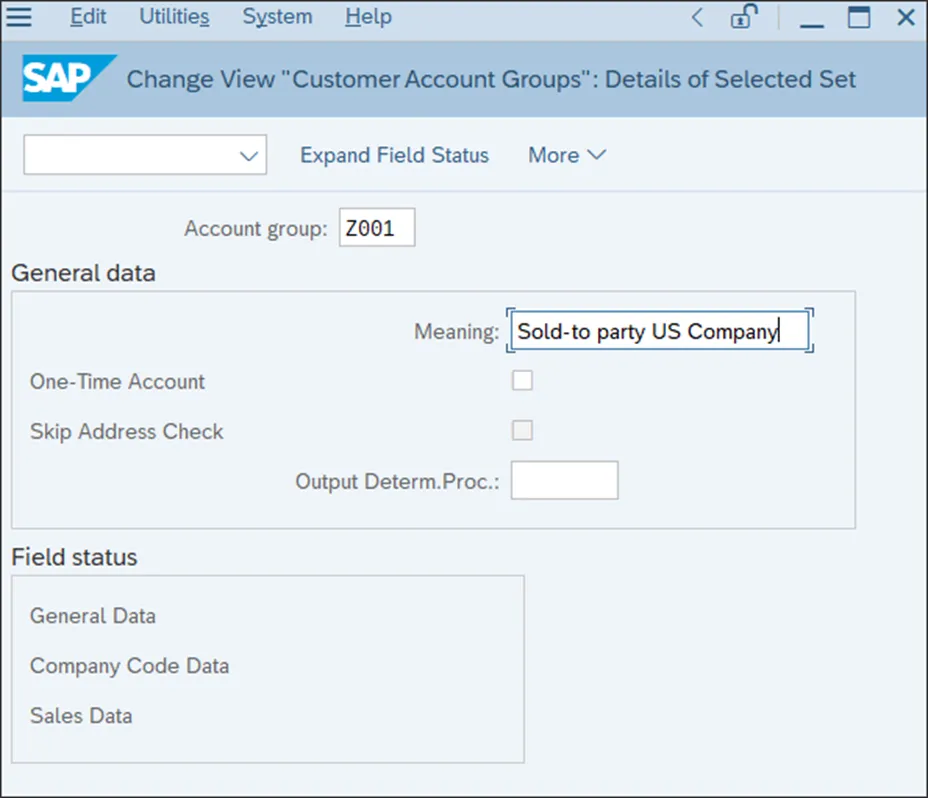Select General Data field status
Viewport: 928px width, 798px height.
(x=93, y=616)
